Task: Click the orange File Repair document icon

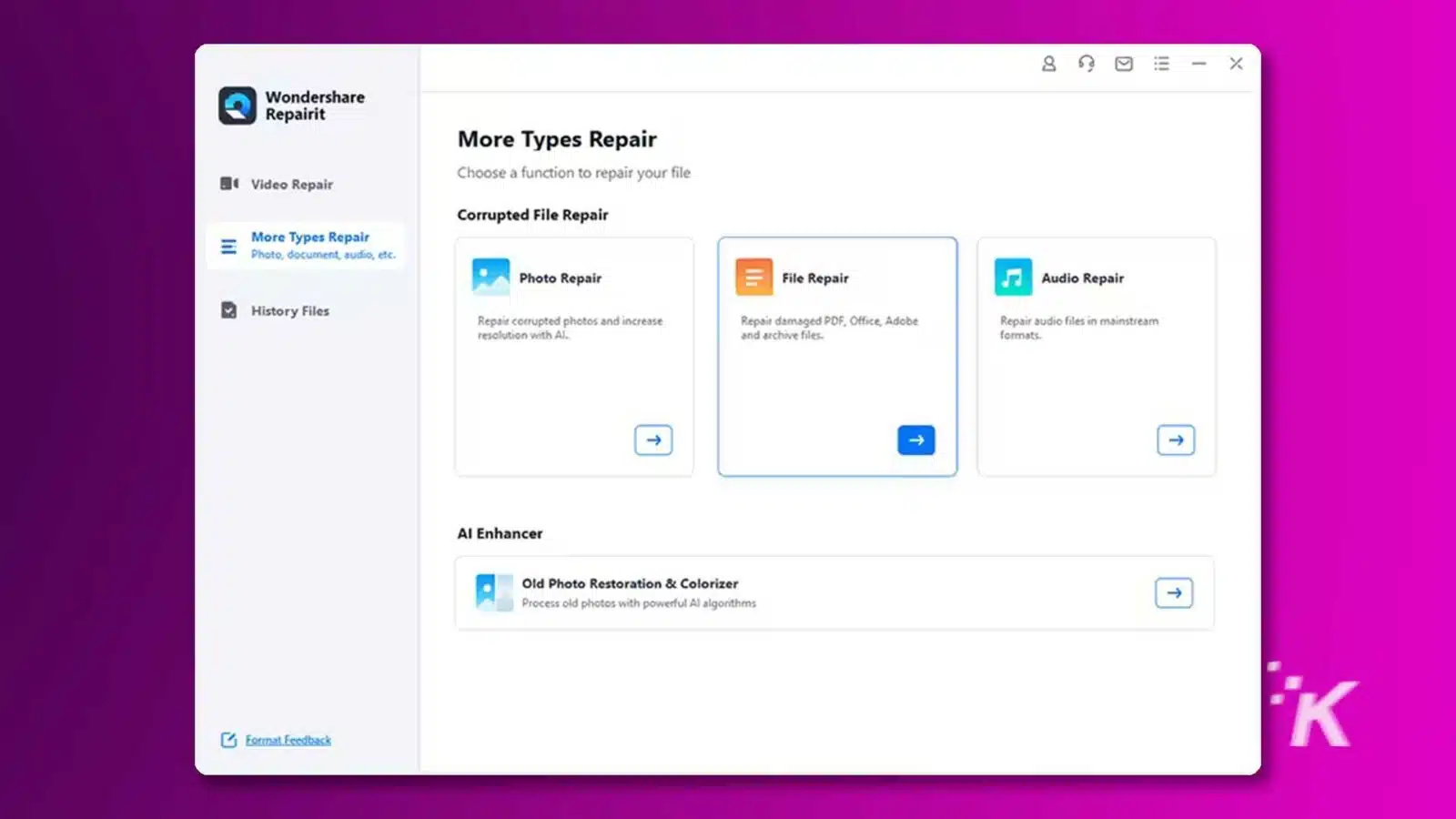Action: [753, 277]
